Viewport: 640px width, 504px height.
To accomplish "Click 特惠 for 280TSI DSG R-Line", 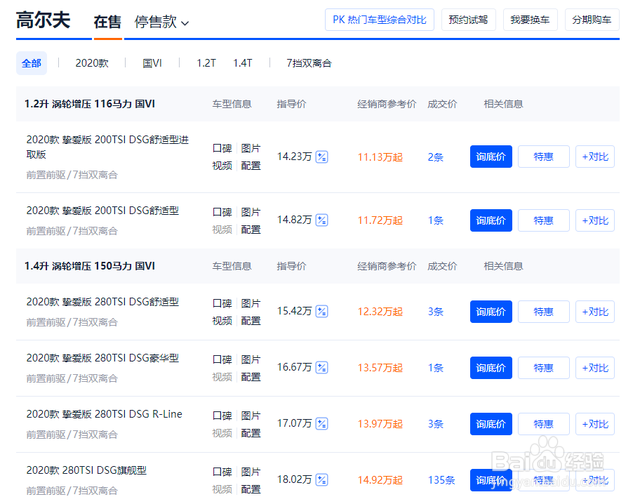I will tap(544, 424).
